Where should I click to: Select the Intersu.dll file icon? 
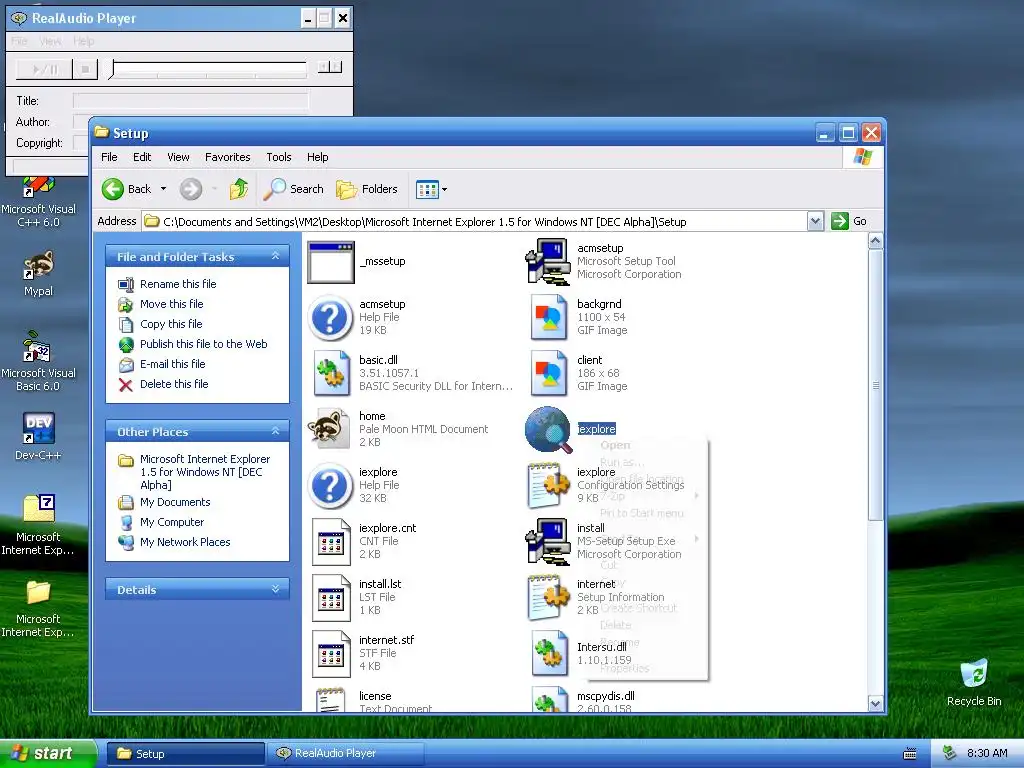pos(549,654)
